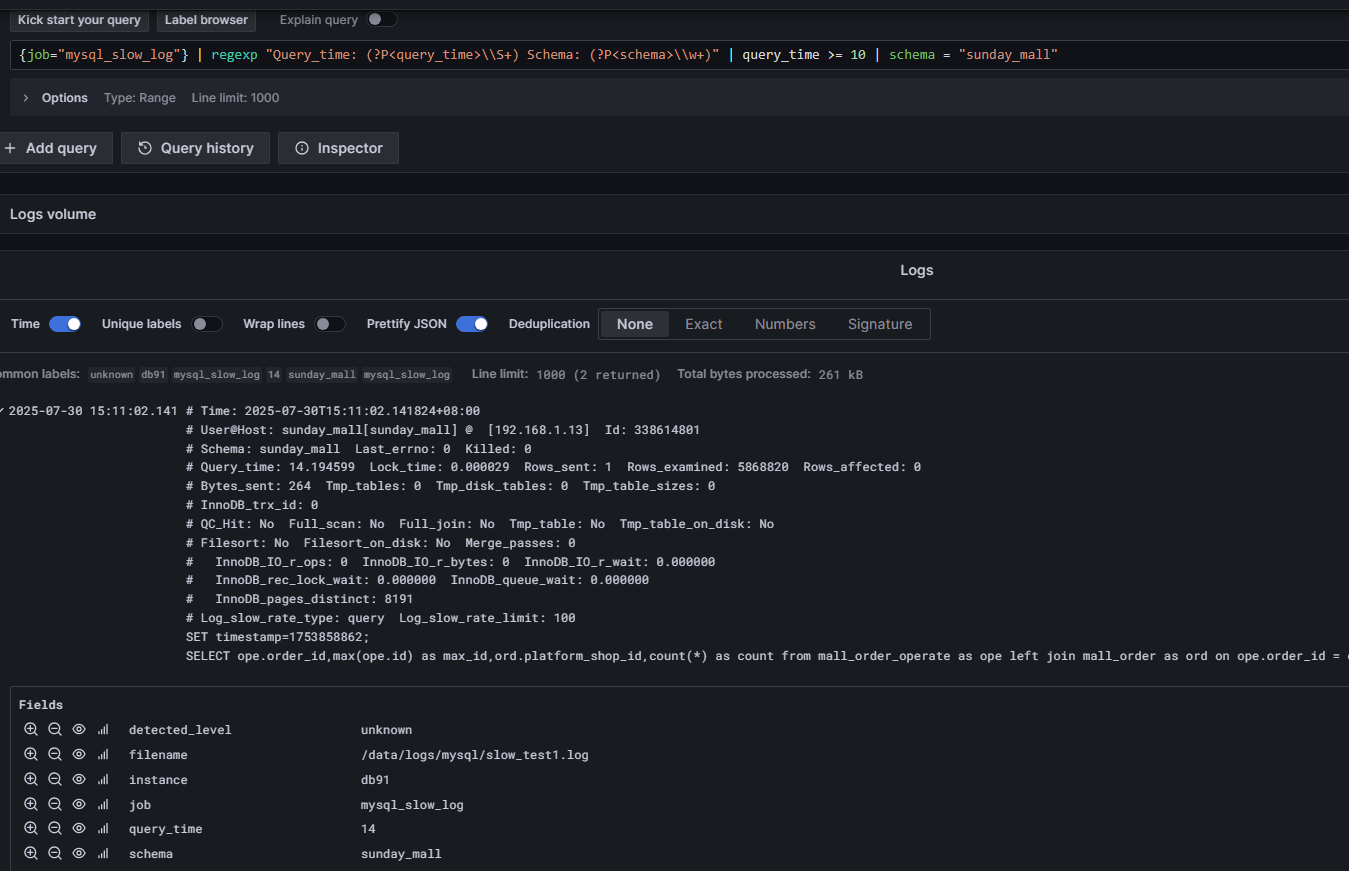
Task: Click Kick start your query button
Action: click(80, 20)
